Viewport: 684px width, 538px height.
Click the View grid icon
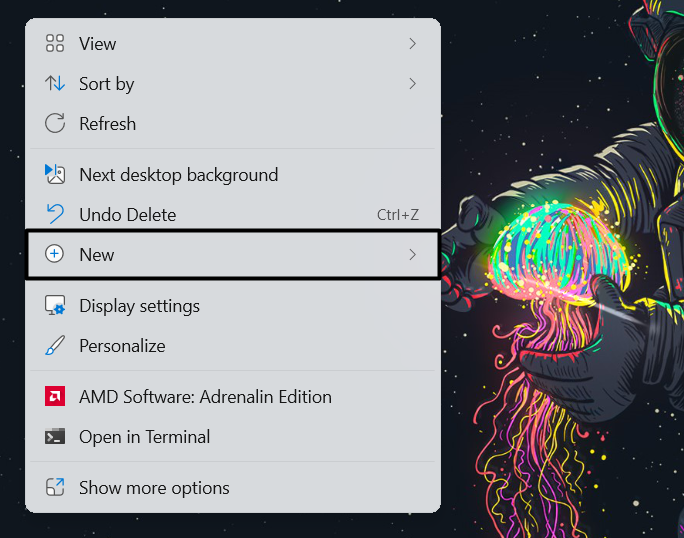pos(55,44)
